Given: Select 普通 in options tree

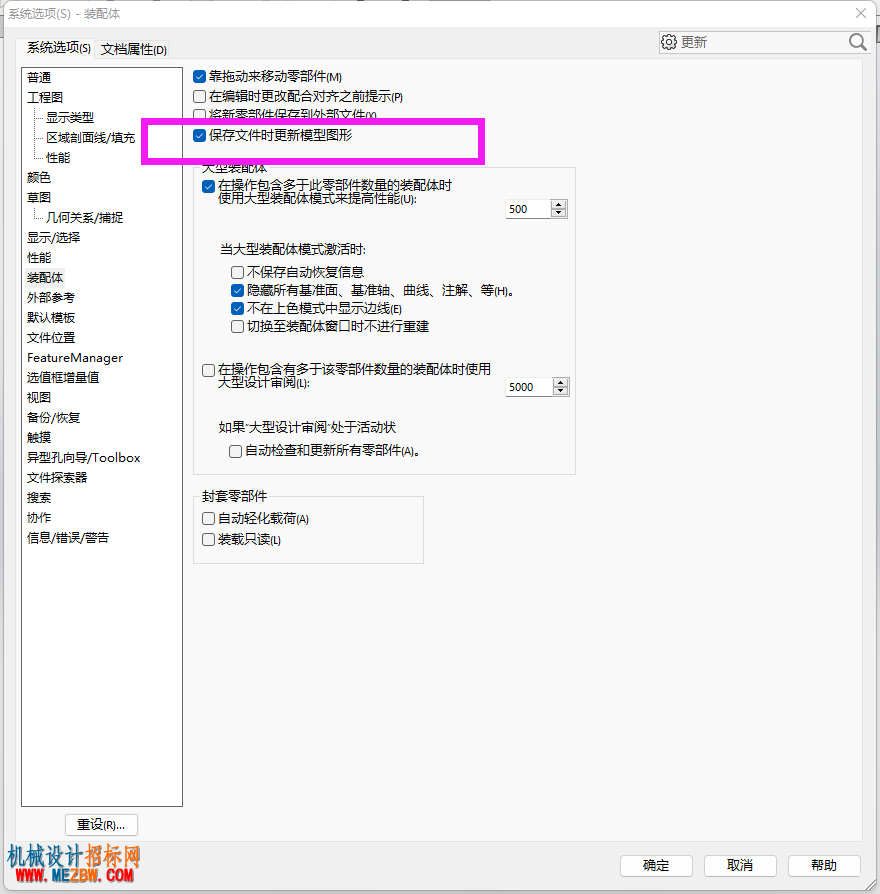Looking at the screenshot, I should click(x=39, y=77).
